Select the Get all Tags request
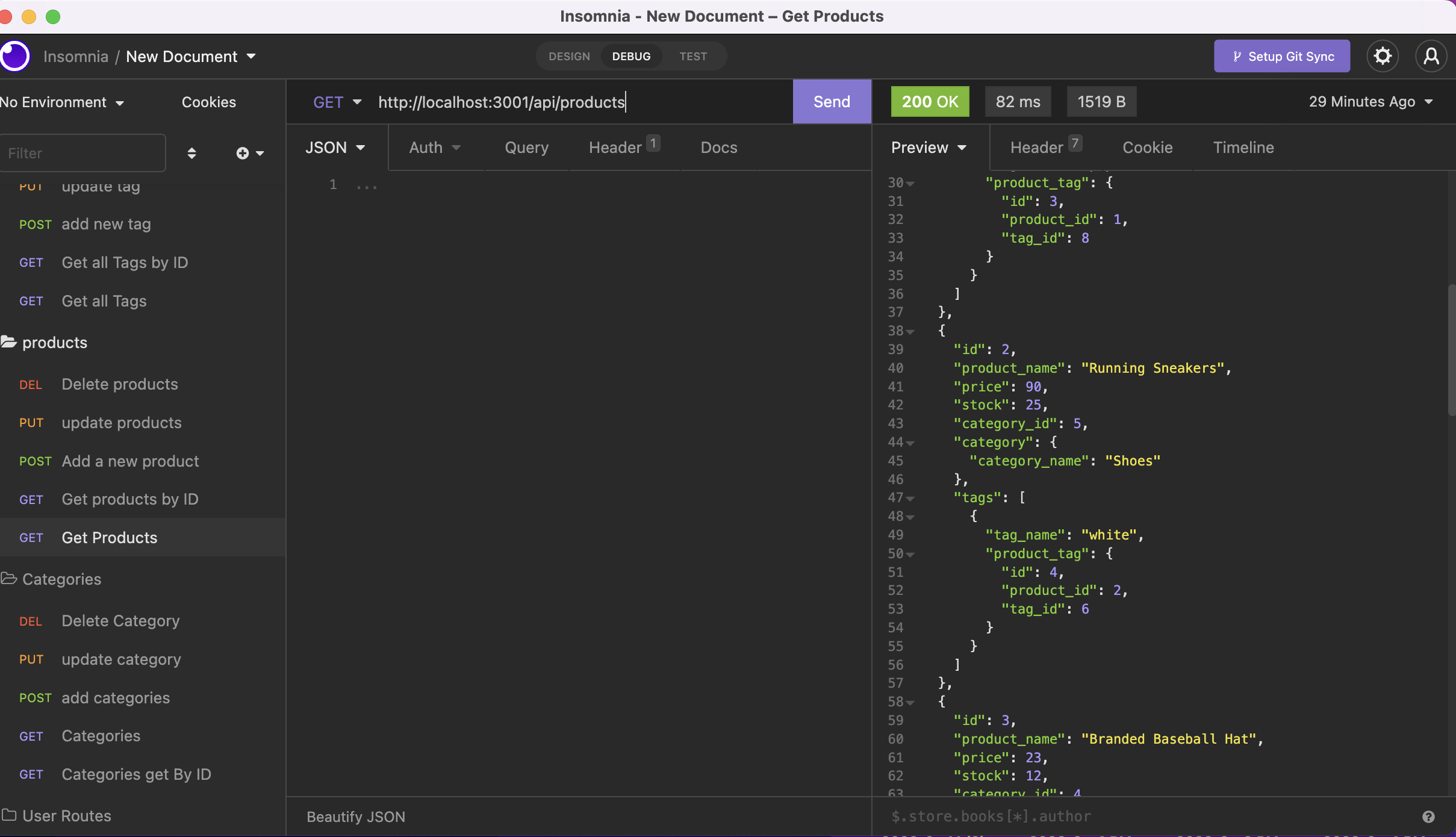1456x837 pixels. coord(143,301)
